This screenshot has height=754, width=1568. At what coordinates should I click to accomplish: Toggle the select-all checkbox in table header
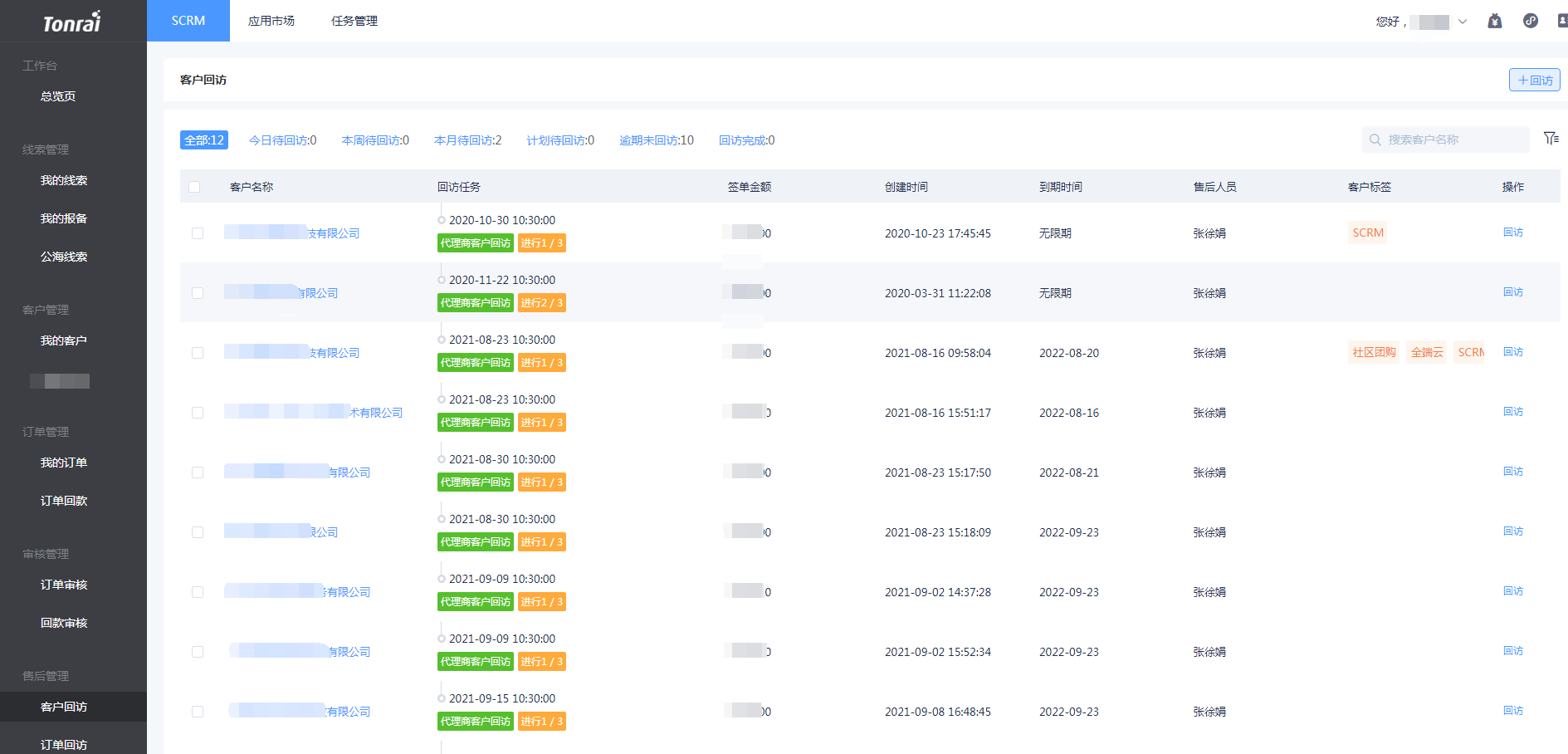(x=194, y=187)
